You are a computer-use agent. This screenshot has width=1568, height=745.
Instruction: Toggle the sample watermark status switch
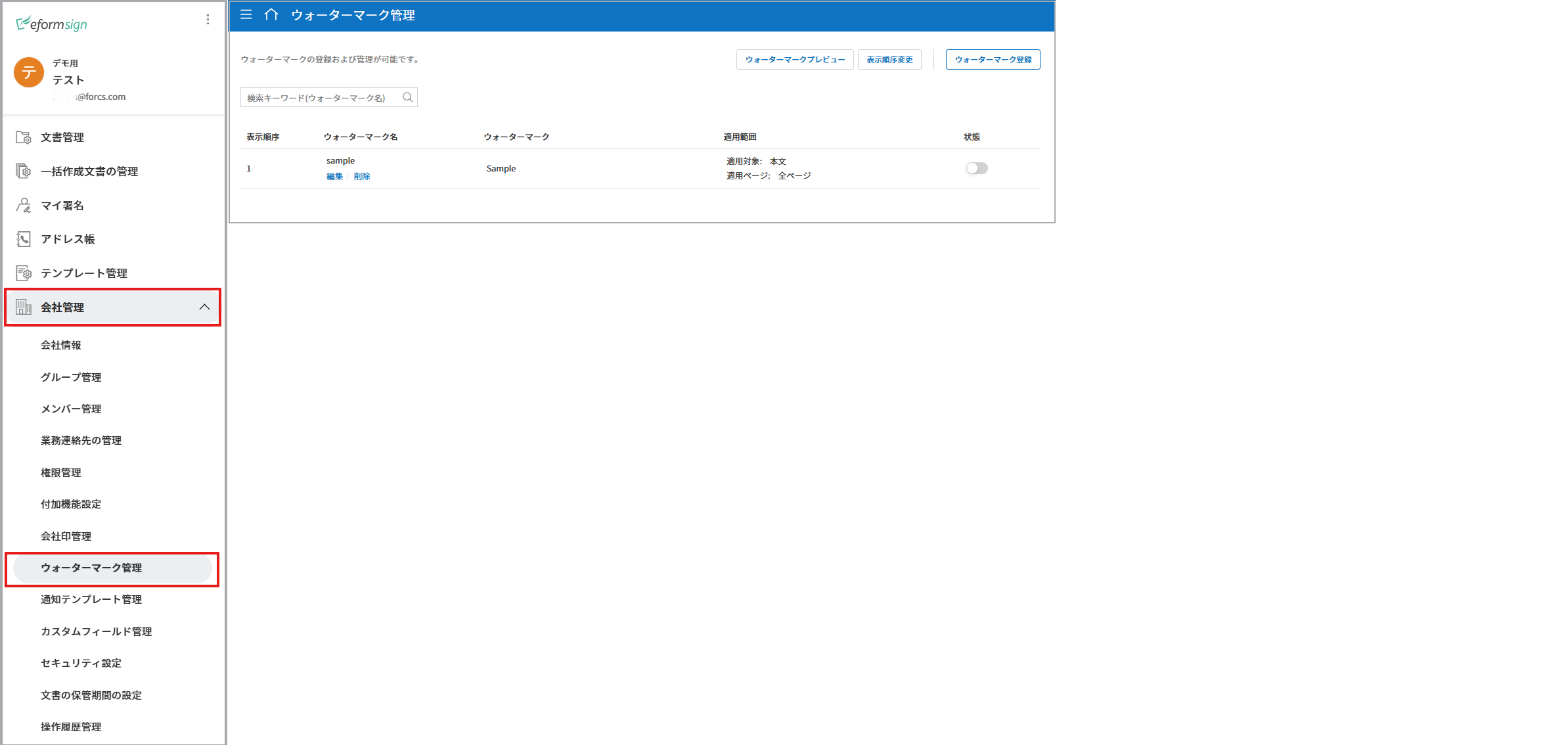[976, 168]
